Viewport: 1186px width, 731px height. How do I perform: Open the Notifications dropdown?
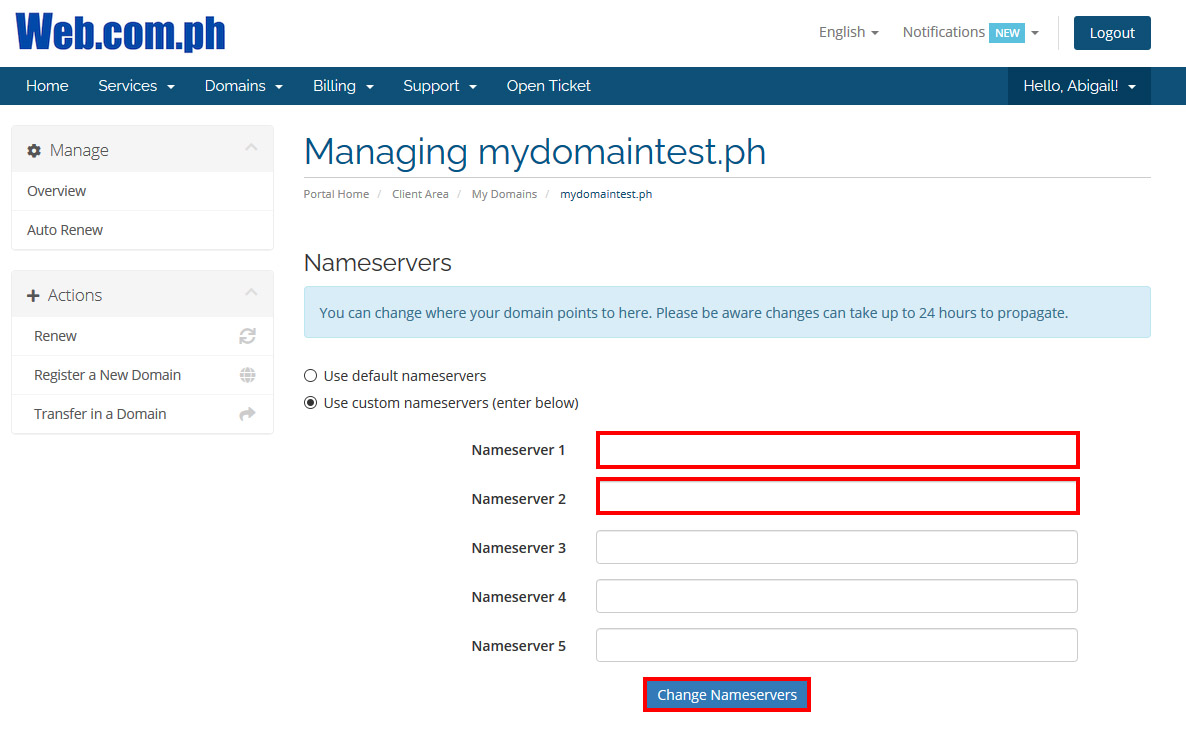971,33
